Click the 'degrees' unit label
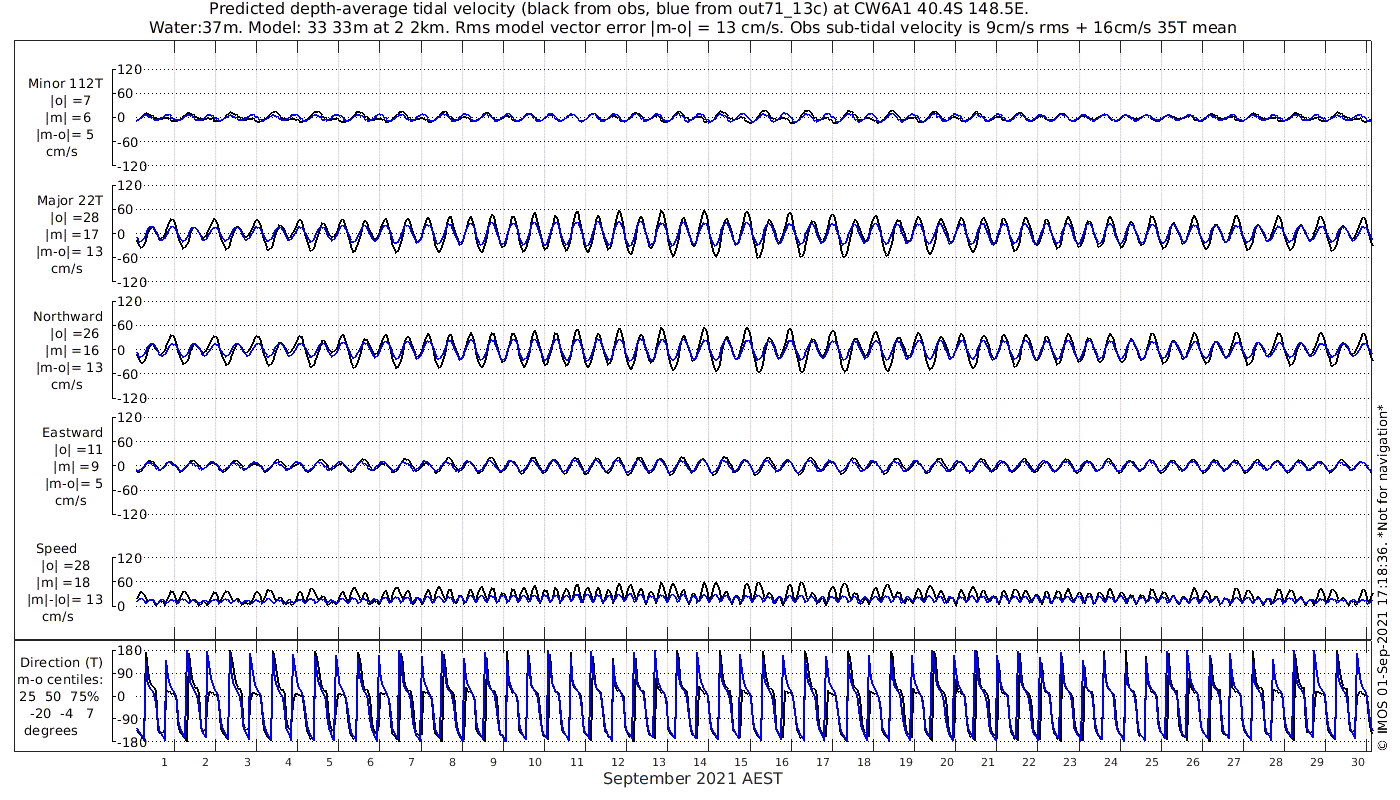Screen dimensions: 1400x800 pos(51,730)
